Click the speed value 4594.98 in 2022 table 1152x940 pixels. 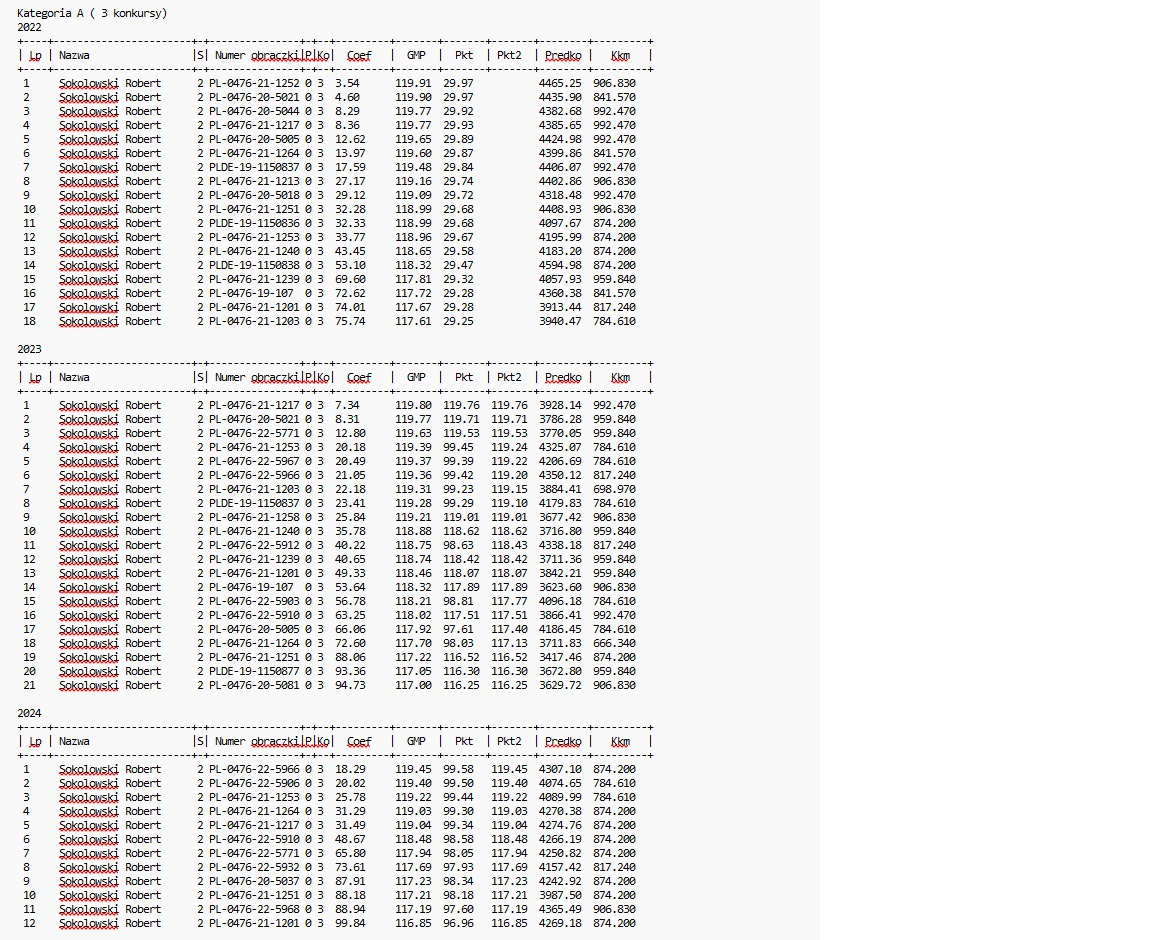[559, 265]
